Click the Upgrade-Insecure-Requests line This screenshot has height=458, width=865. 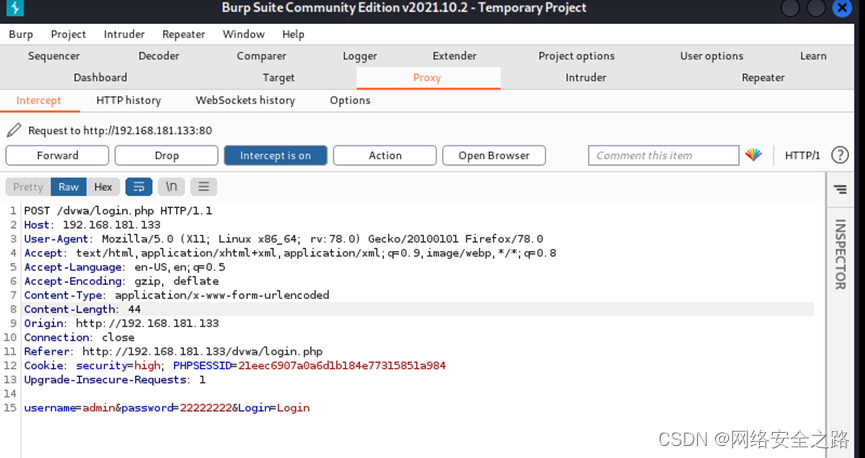115,380
